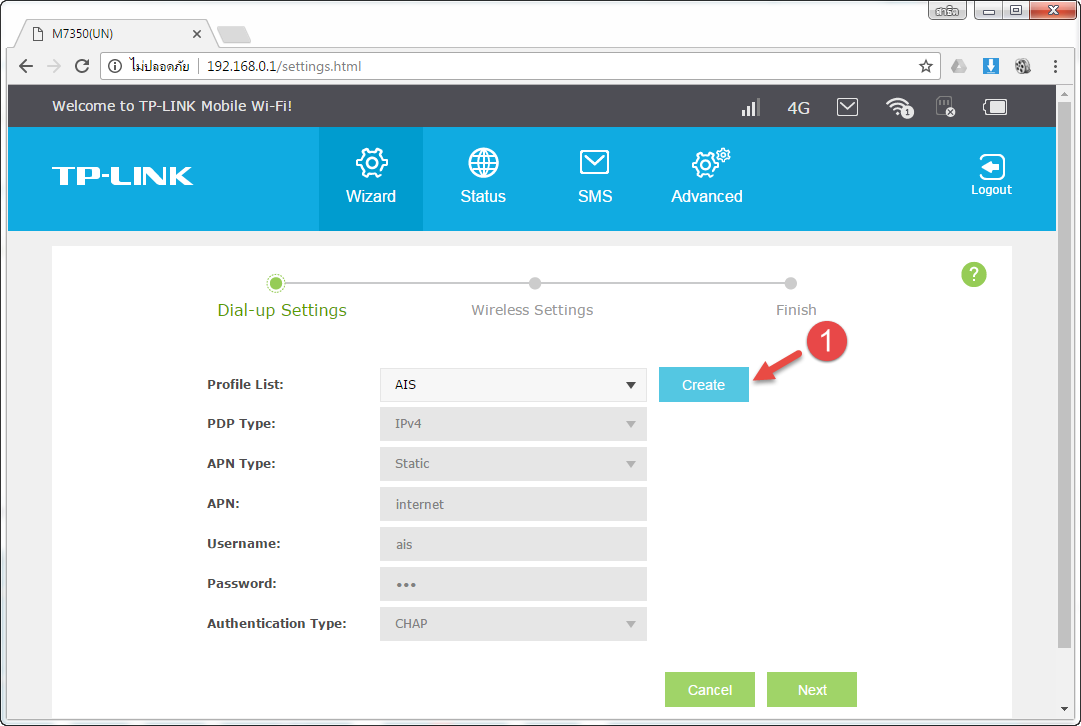Click the Username label
The height and width of the screenshot is (726, 1081).
click(243, 544)
